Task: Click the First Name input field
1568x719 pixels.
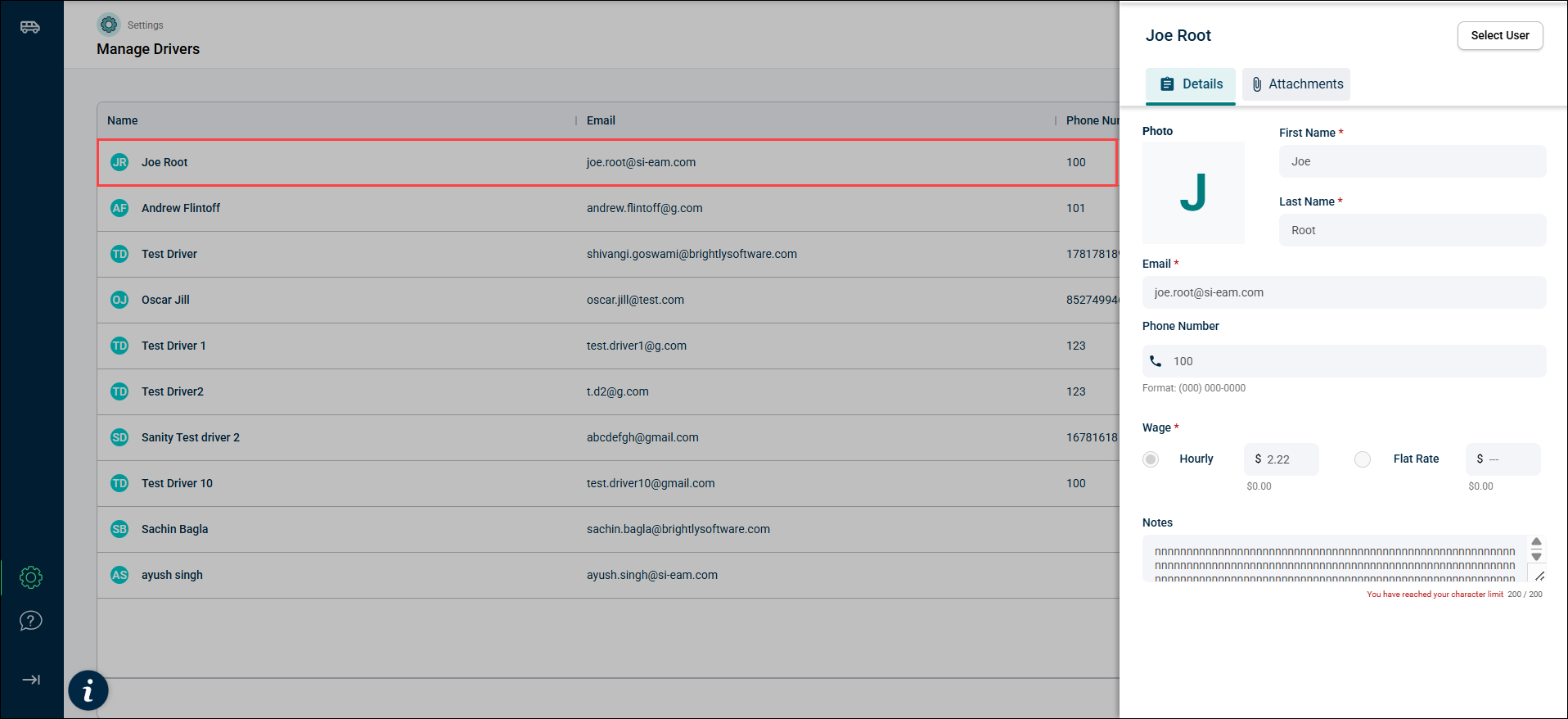Action: (1413, 161)
